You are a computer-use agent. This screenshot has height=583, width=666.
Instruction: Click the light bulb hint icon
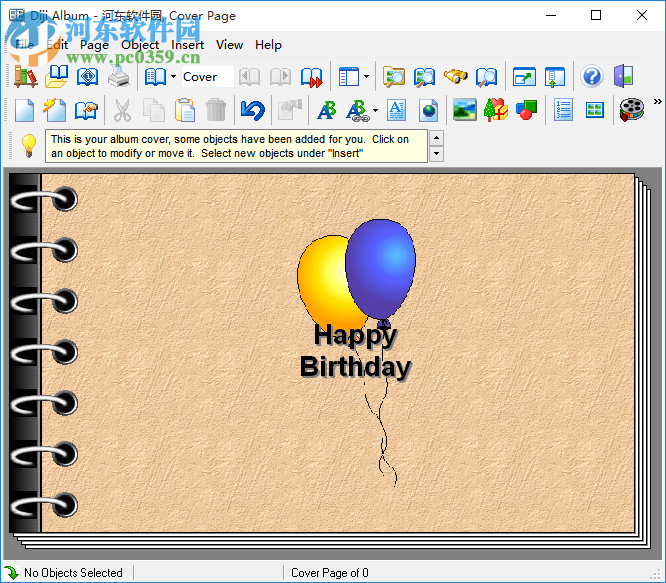tap(28, 145)
